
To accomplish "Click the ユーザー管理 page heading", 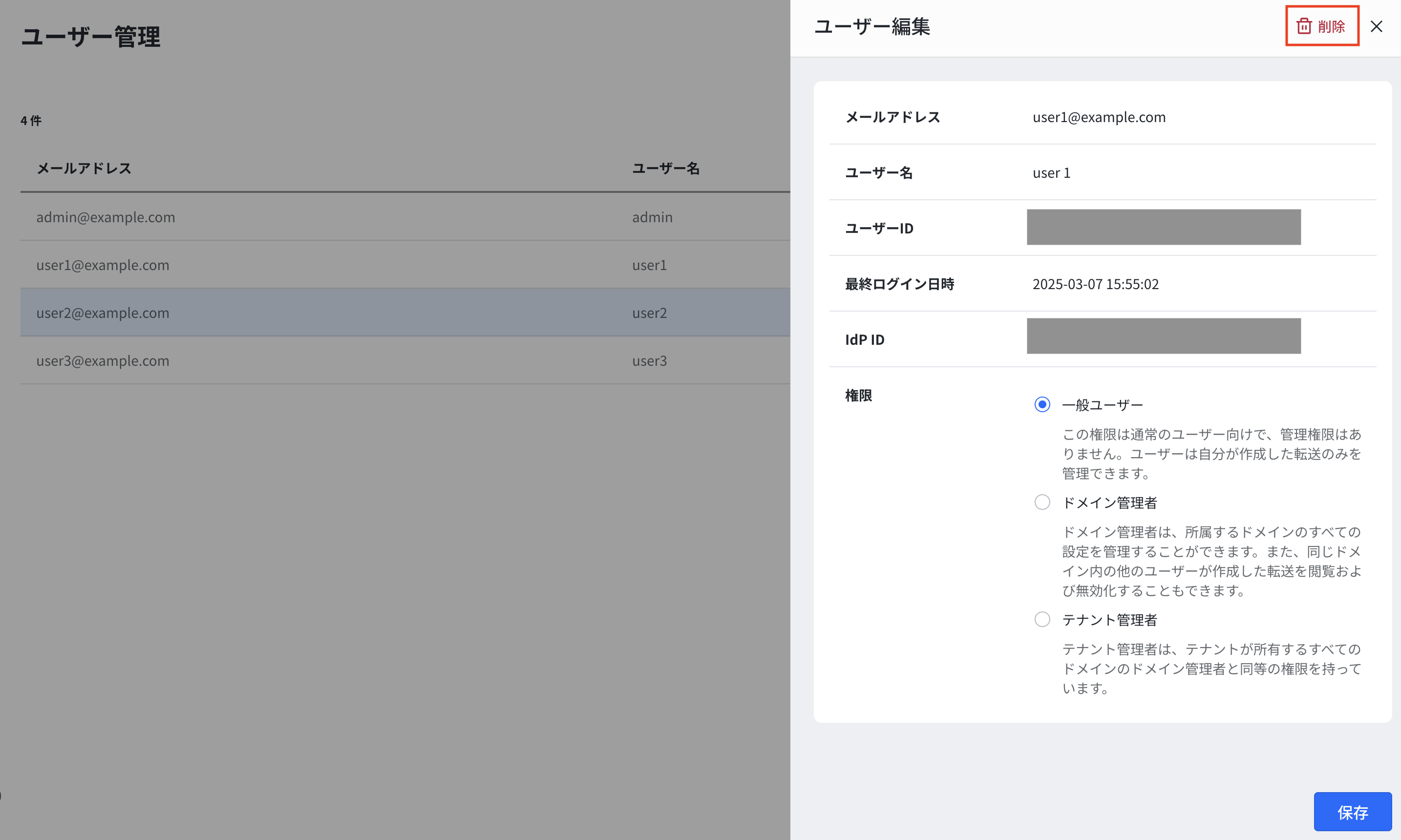I will point(90,37).
